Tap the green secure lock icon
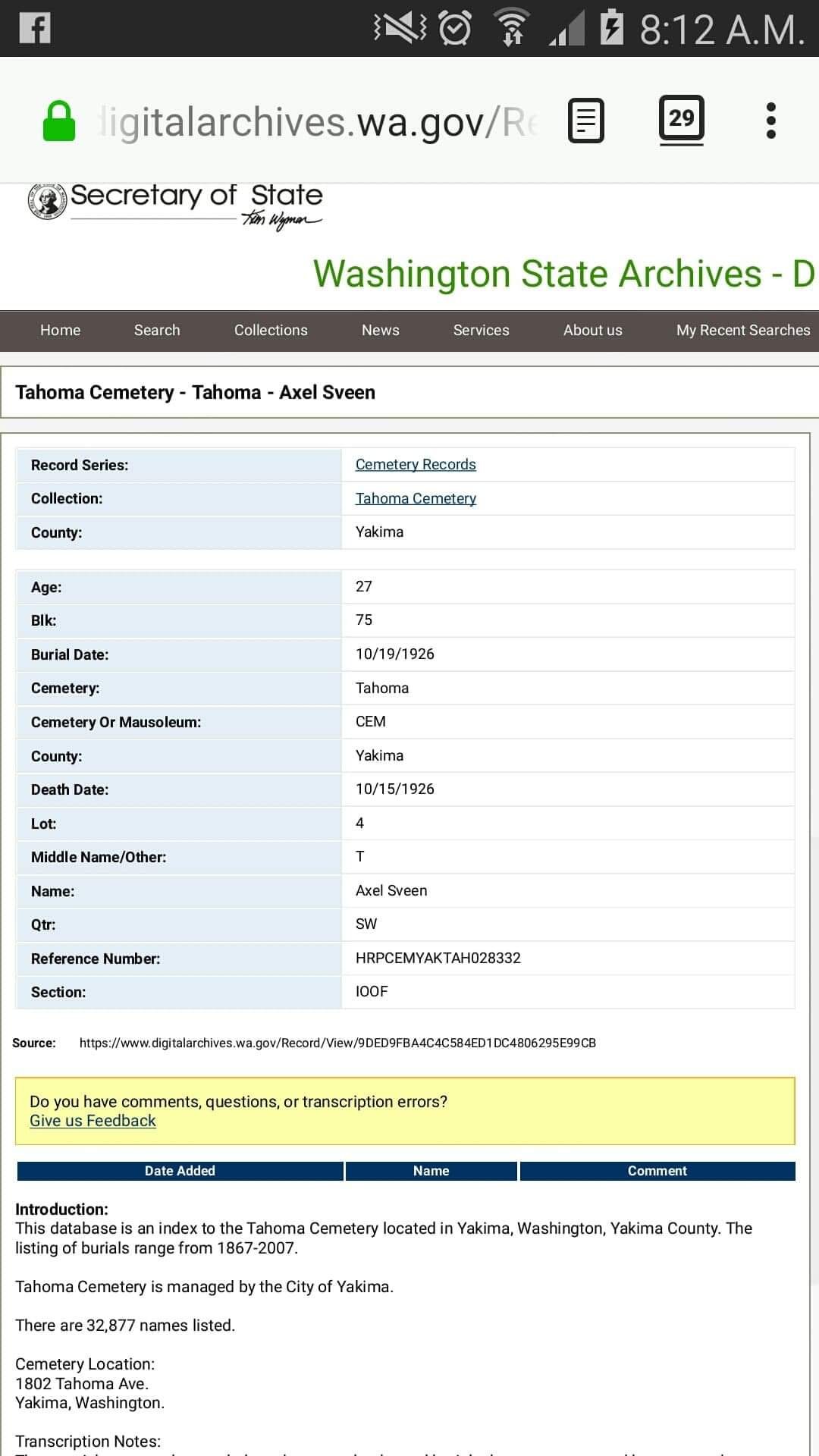Image resolution: width=819 pixels, height=1456 pixels. click(x=59, y=121)
